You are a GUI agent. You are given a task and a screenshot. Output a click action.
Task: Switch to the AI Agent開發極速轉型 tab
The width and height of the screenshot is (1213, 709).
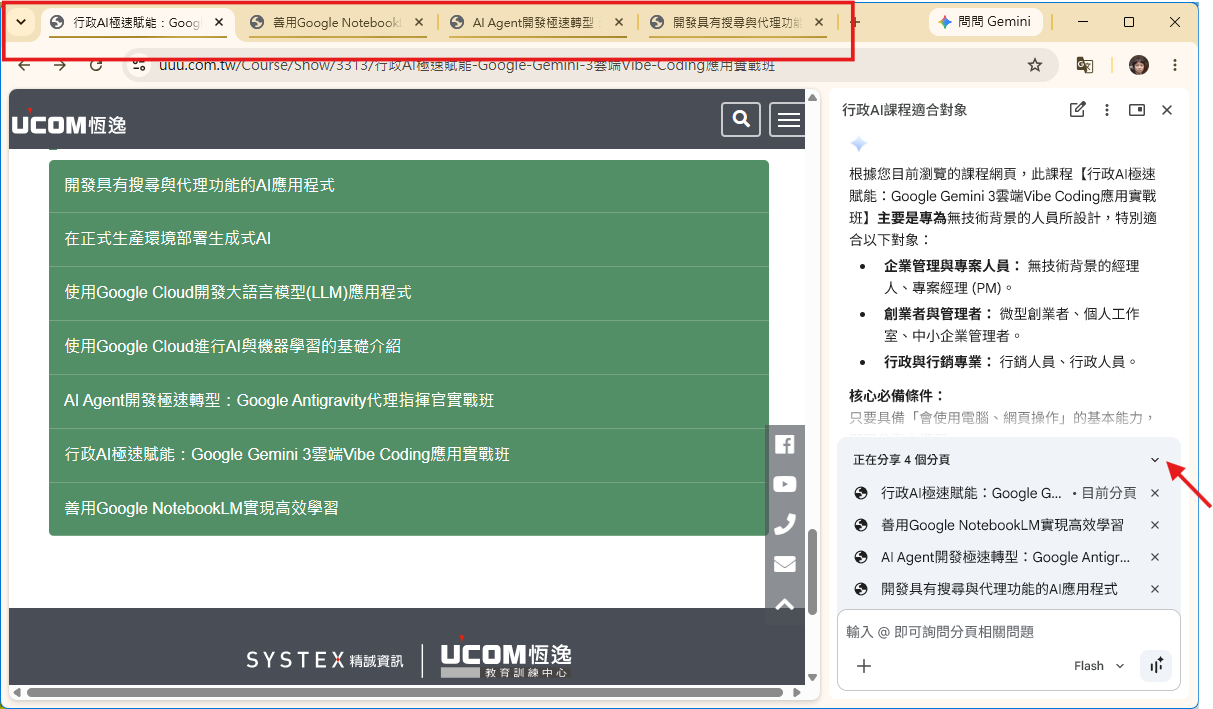click(x=538, y=22)
